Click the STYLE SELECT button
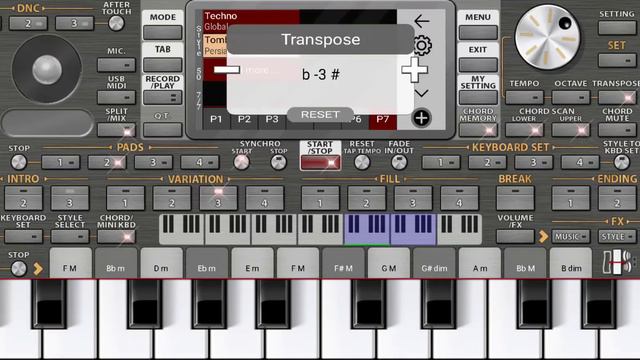 point(70,236)
